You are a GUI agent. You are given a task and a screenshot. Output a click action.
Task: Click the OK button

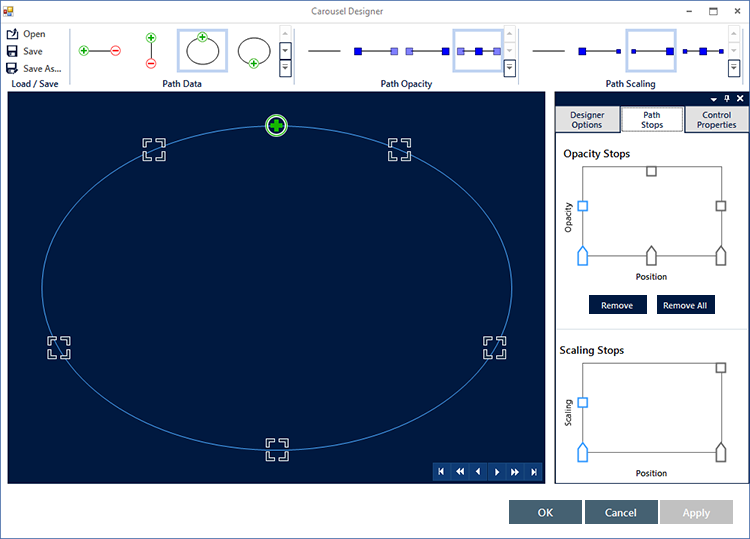pyautogui.click(x=545, y=512)
